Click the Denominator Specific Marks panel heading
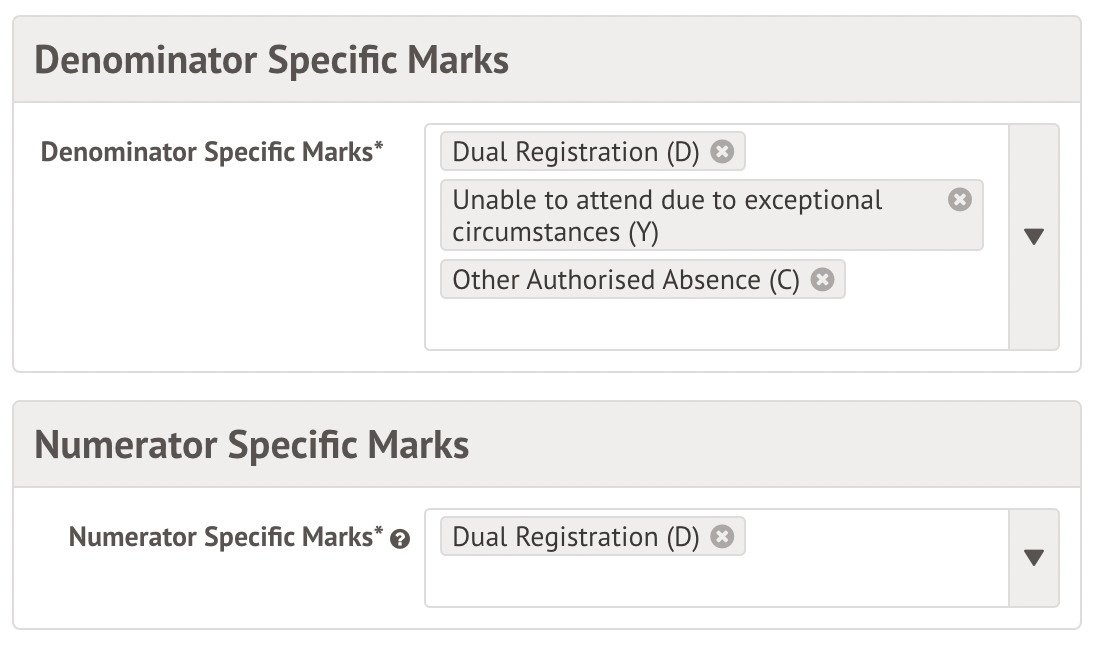Image resolution: width=1104 pixels, height=648 pixels. [272, 60]
